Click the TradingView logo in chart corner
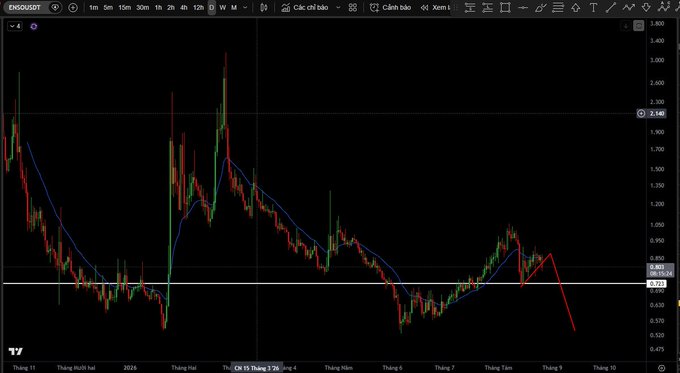 pos(16,351)
